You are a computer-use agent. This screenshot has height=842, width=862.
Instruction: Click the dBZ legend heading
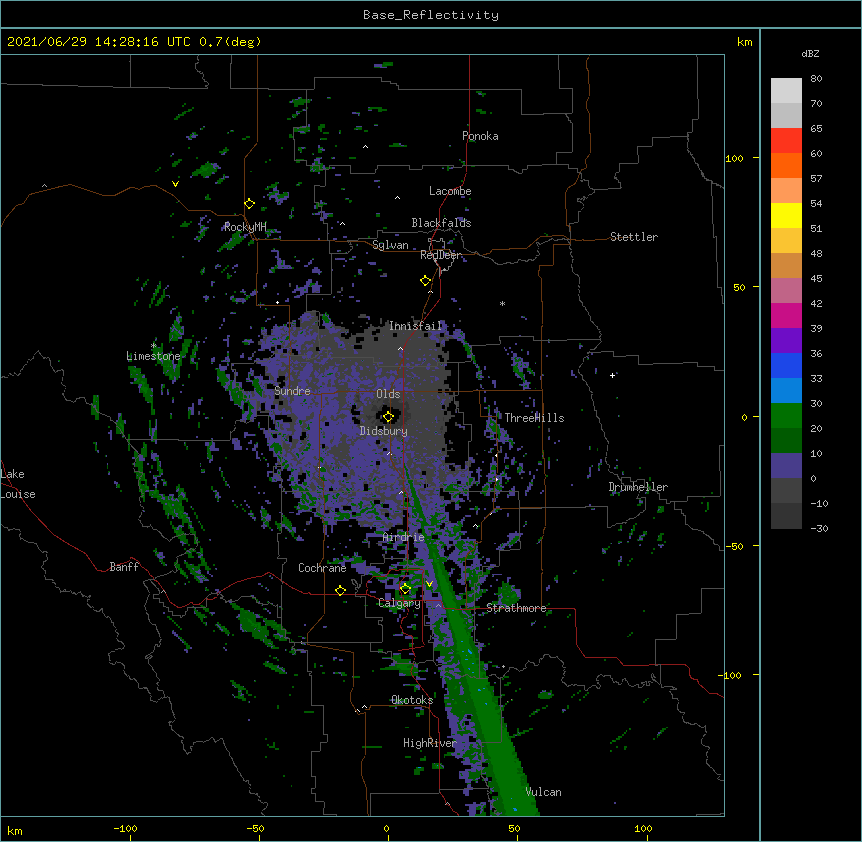810,54
